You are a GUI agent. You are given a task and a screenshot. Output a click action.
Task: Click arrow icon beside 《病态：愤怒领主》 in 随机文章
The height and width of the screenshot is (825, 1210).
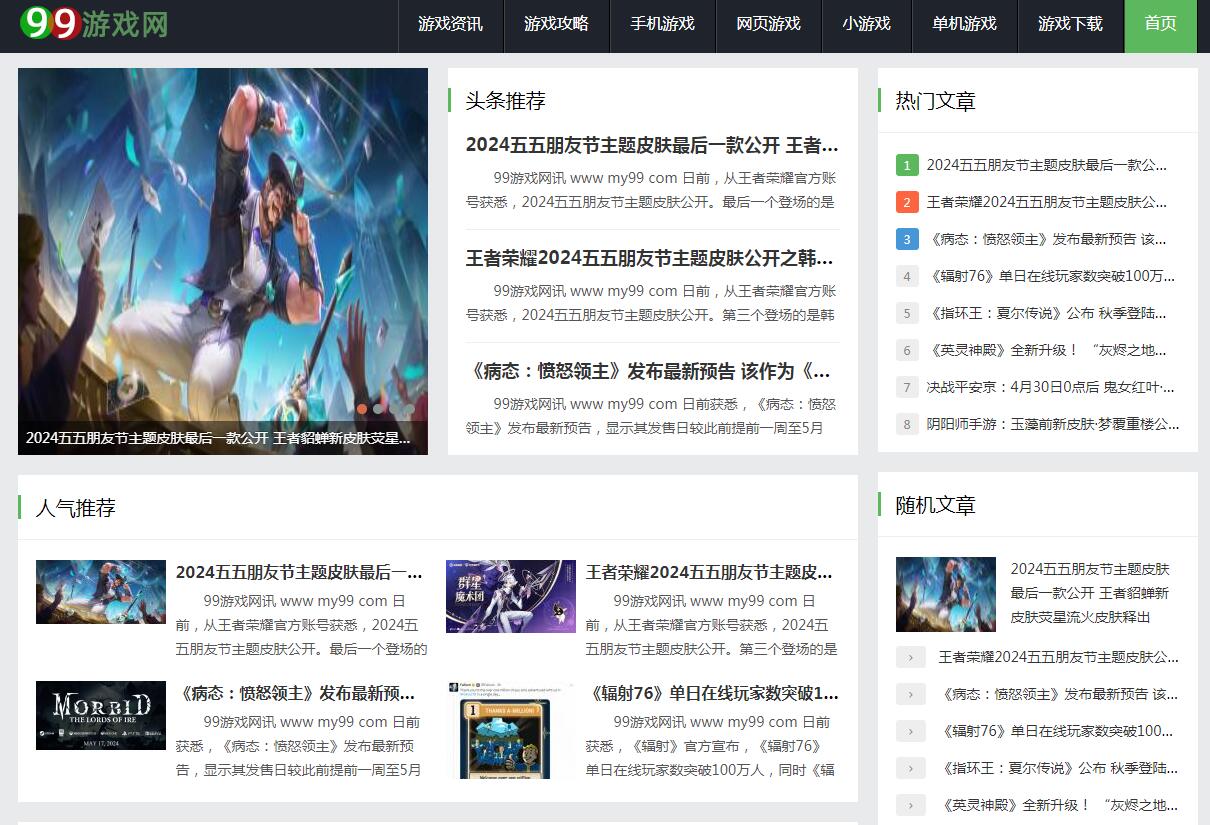point(911,694)
